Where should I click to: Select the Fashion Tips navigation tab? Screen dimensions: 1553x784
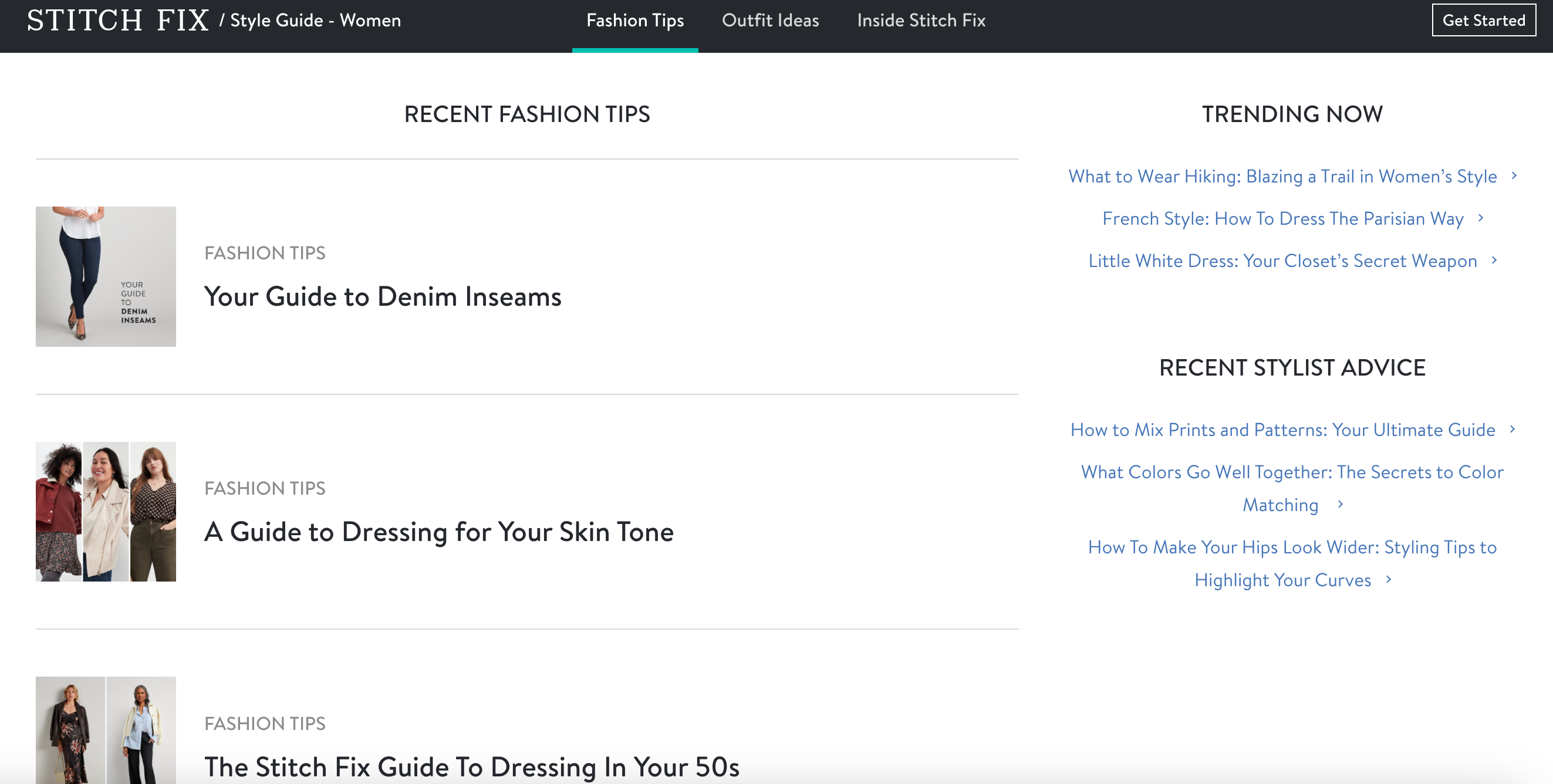[x=635, y=20]
